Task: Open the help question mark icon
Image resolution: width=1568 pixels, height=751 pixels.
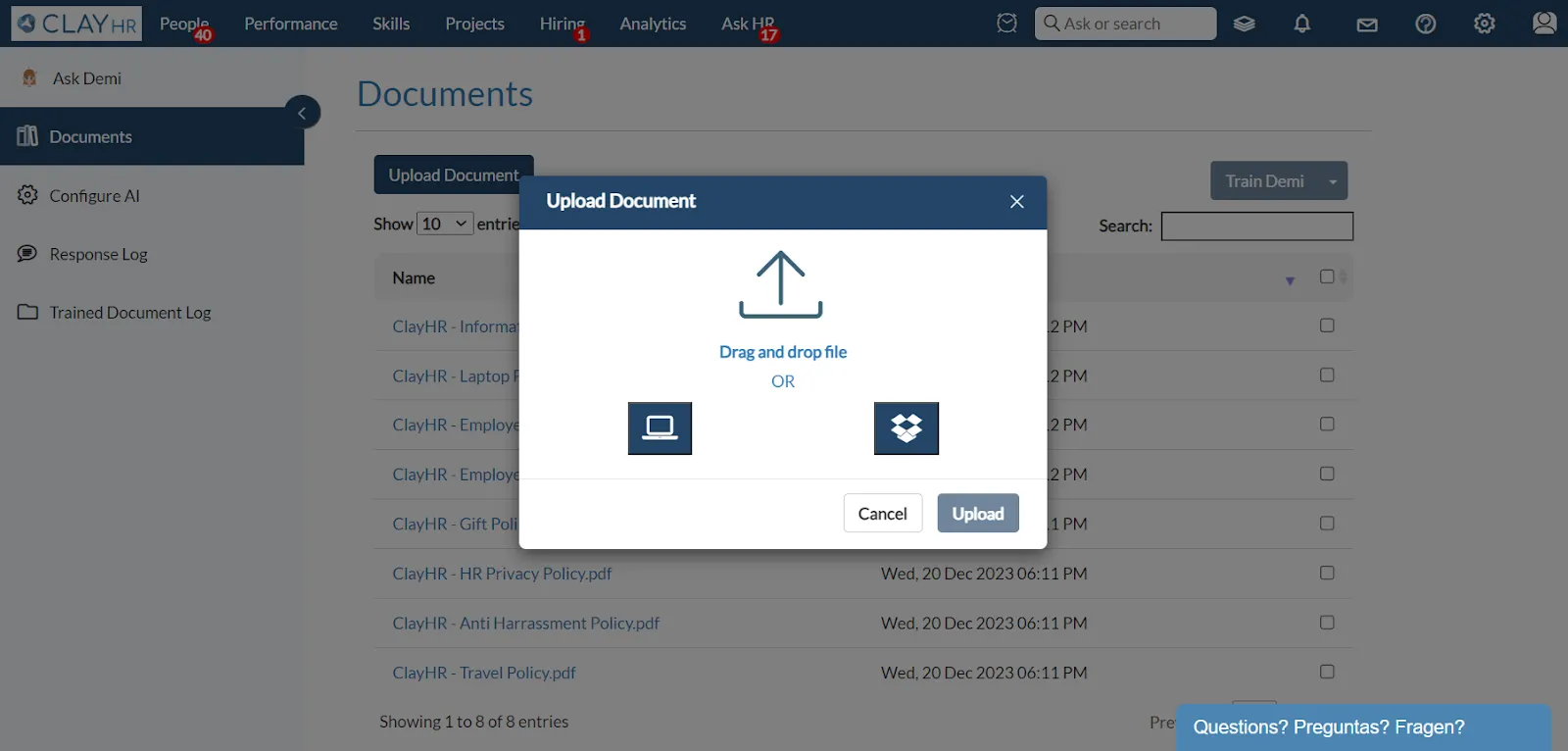Action: pyautogui.click(x=1425, y=24)
